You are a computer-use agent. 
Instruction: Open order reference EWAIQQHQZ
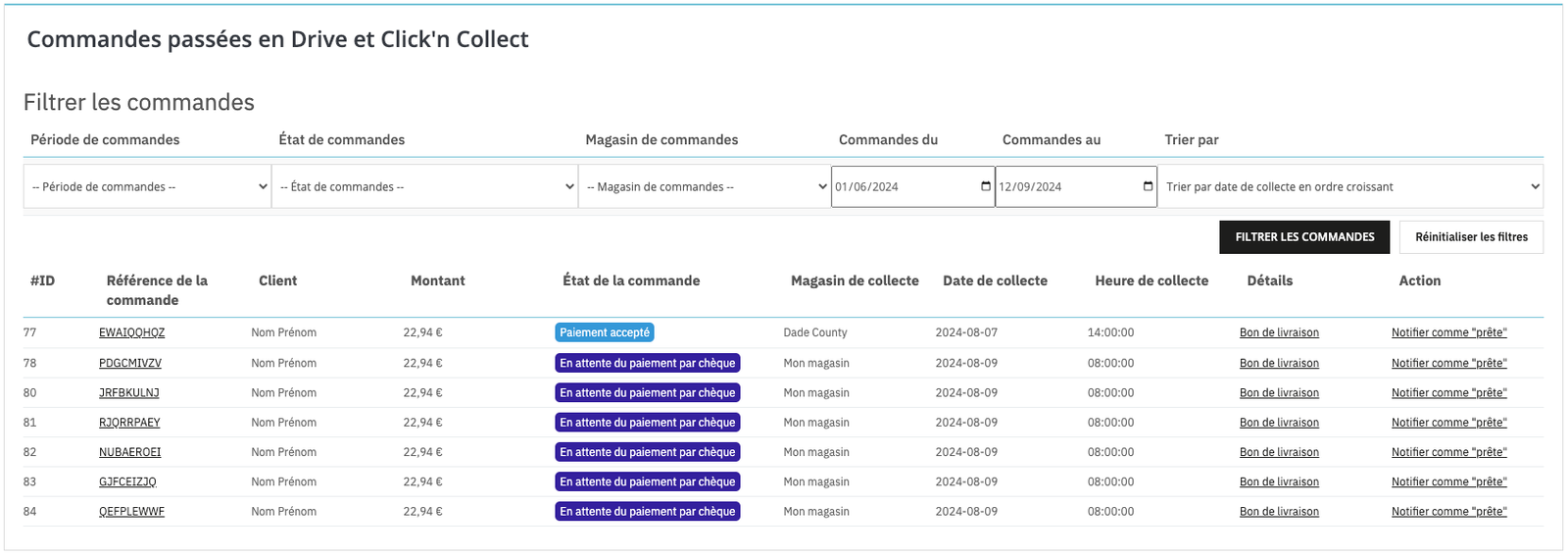coord(131,332)
